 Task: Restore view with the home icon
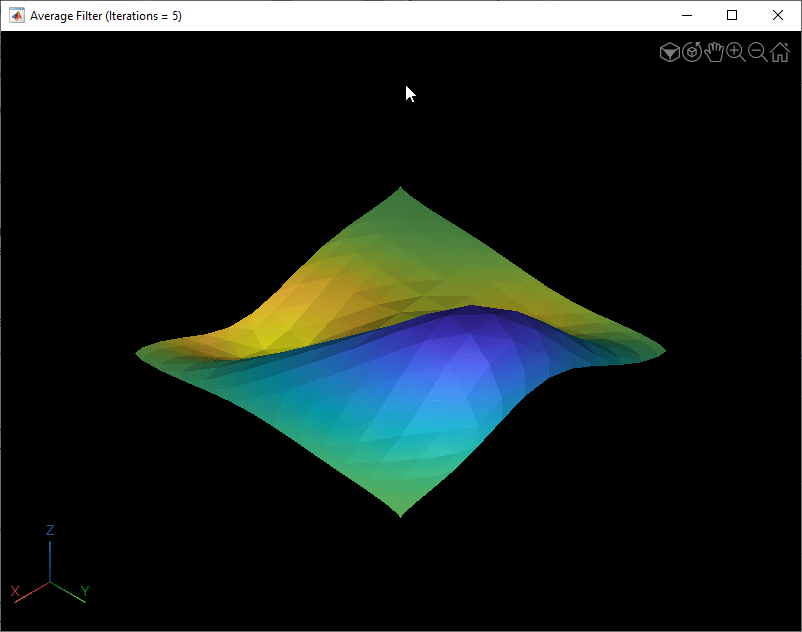779,52
